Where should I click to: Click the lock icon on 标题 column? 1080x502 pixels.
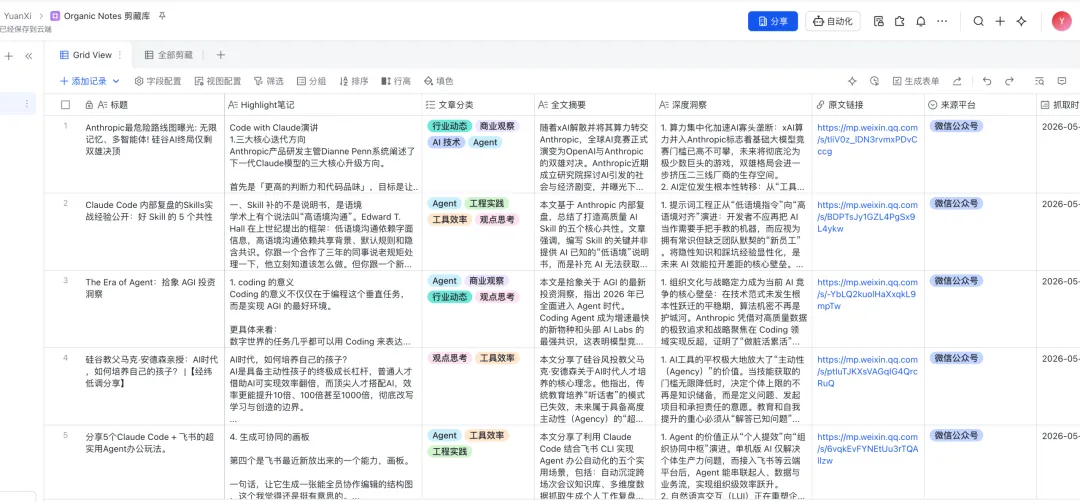coord(89,105)
